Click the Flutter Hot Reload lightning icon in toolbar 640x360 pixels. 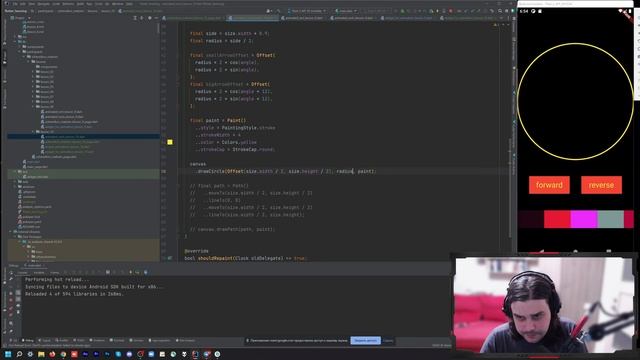[x=438, y=11]
